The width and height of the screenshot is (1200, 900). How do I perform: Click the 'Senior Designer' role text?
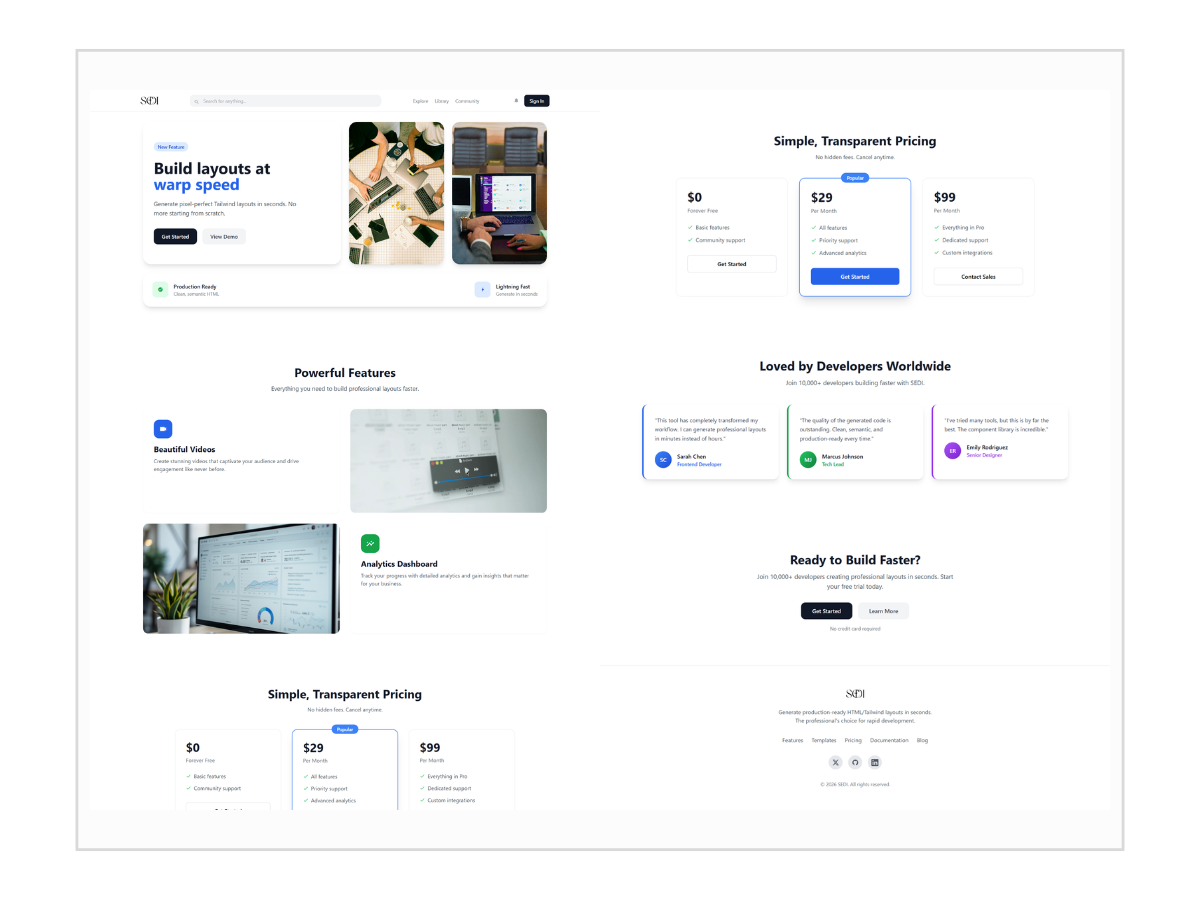tap(984, 456)
